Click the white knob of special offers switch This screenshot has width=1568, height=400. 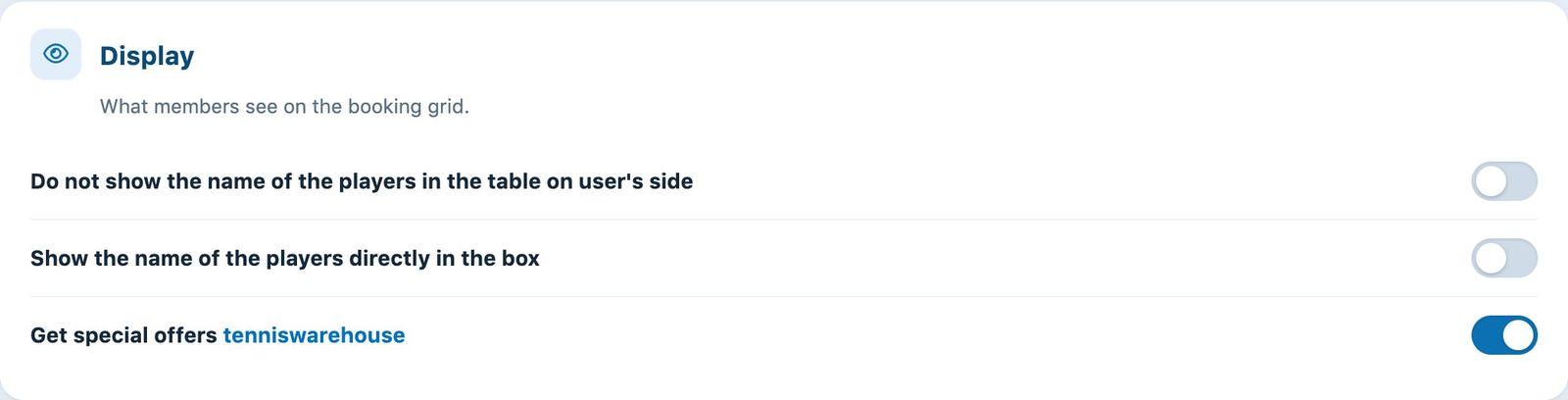click(x=1517, y=335)
